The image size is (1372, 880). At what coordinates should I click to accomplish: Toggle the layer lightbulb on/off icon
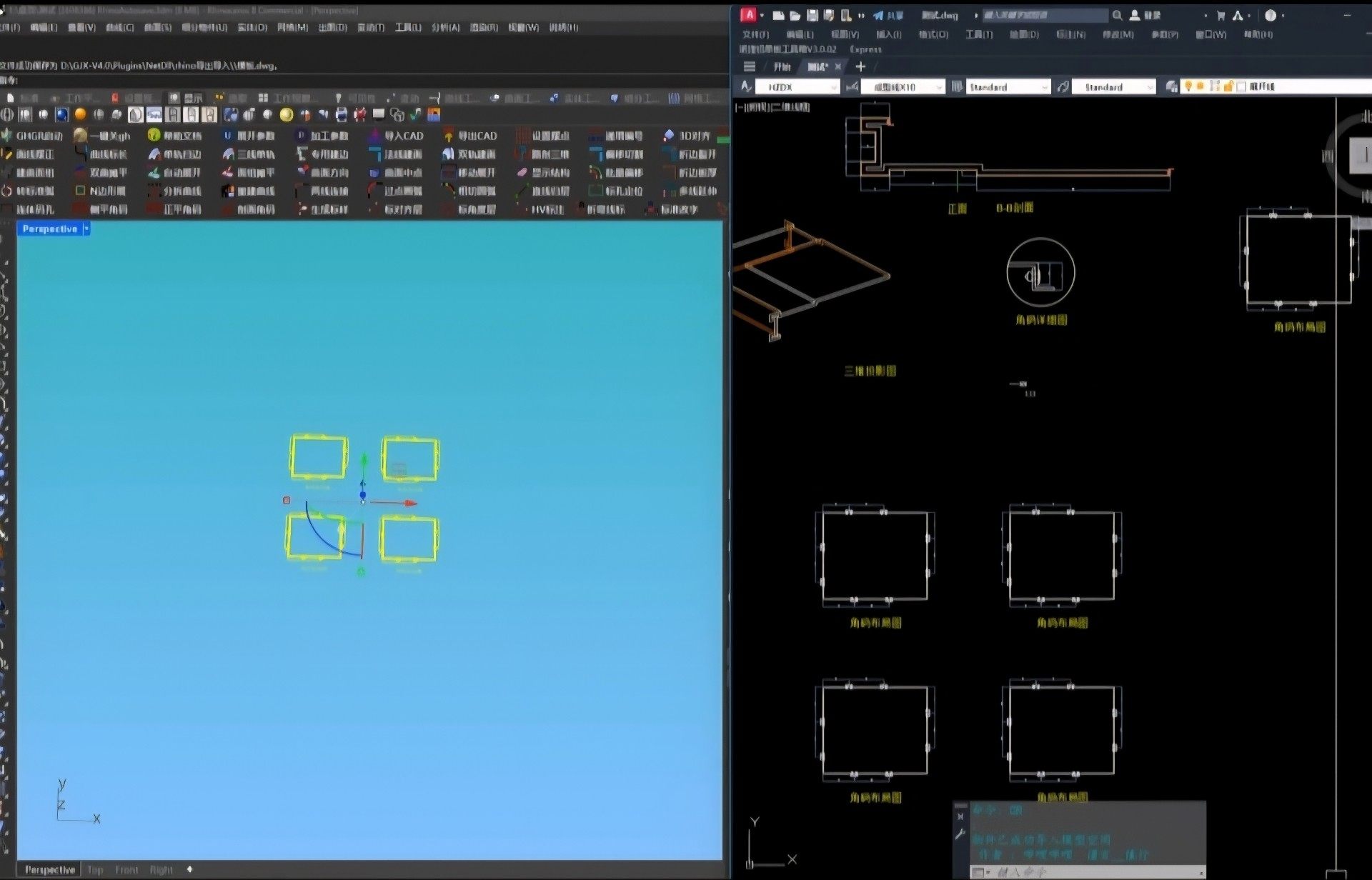pos(1188,86)
